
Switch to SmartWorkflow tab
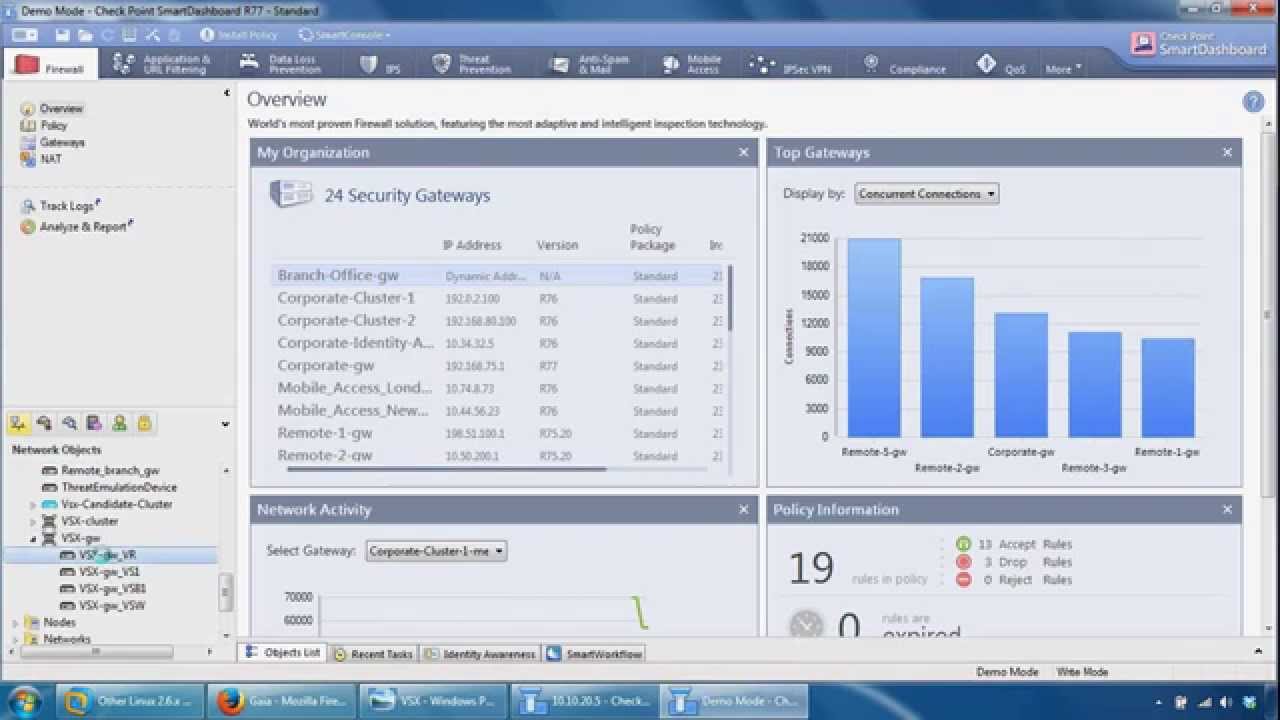click(595, 653)
